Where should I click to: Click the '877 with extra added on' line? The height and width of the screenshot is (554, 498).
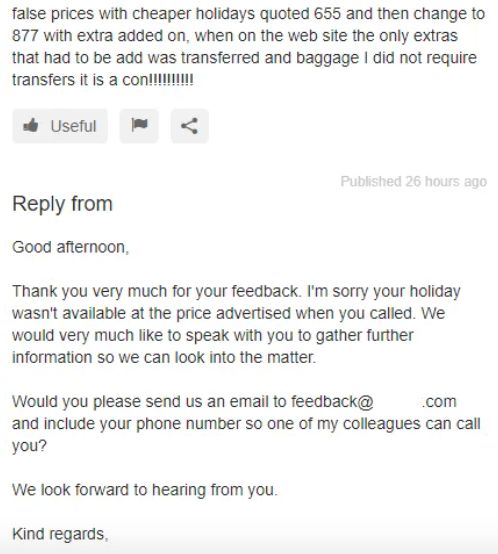(x=235, y=36)
